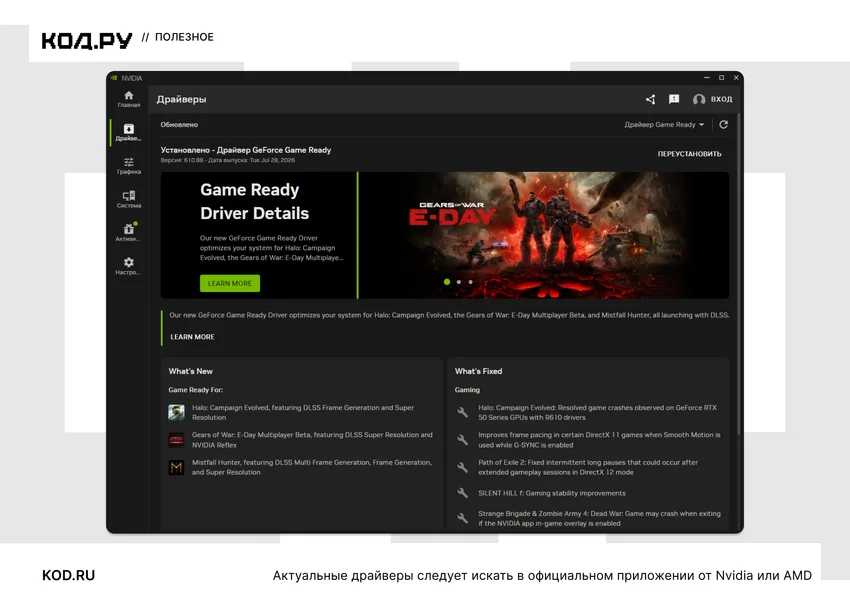Click the SILENT HILL f stability text
The height and width of the screenshot is (605, 850).
pyautogui.click(x=552, y=493)
